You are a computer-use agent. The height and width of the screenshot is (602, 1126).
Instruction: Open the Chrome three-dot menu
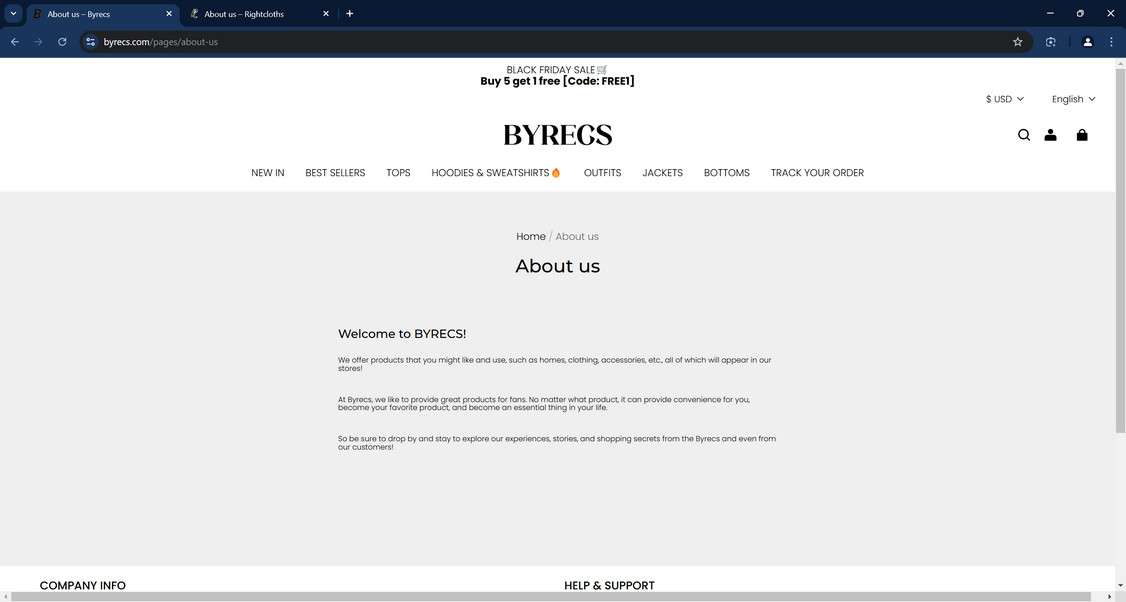(x=1111, y=42)
